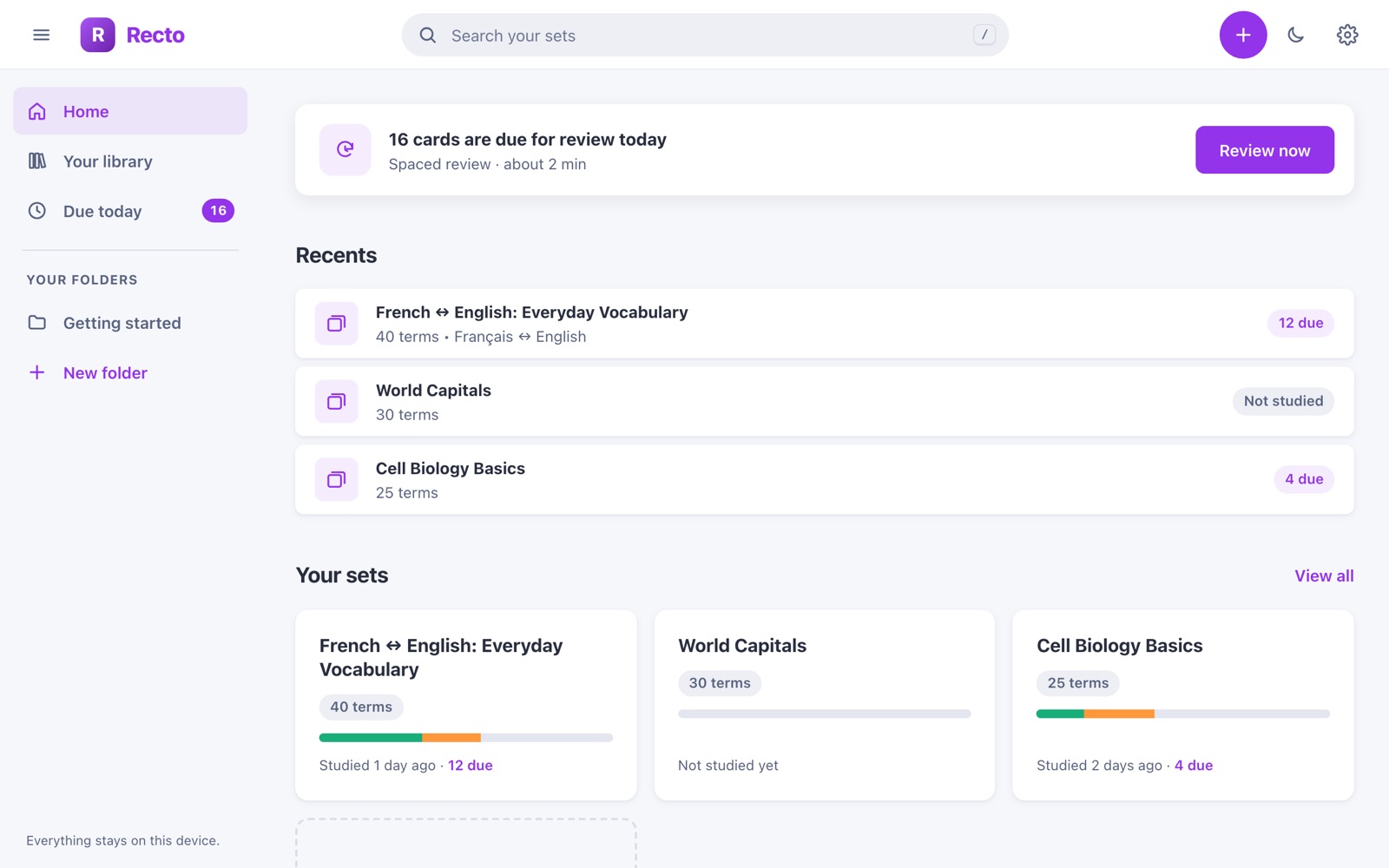Click the 4 due badge in Recents

pos(1304,479)
